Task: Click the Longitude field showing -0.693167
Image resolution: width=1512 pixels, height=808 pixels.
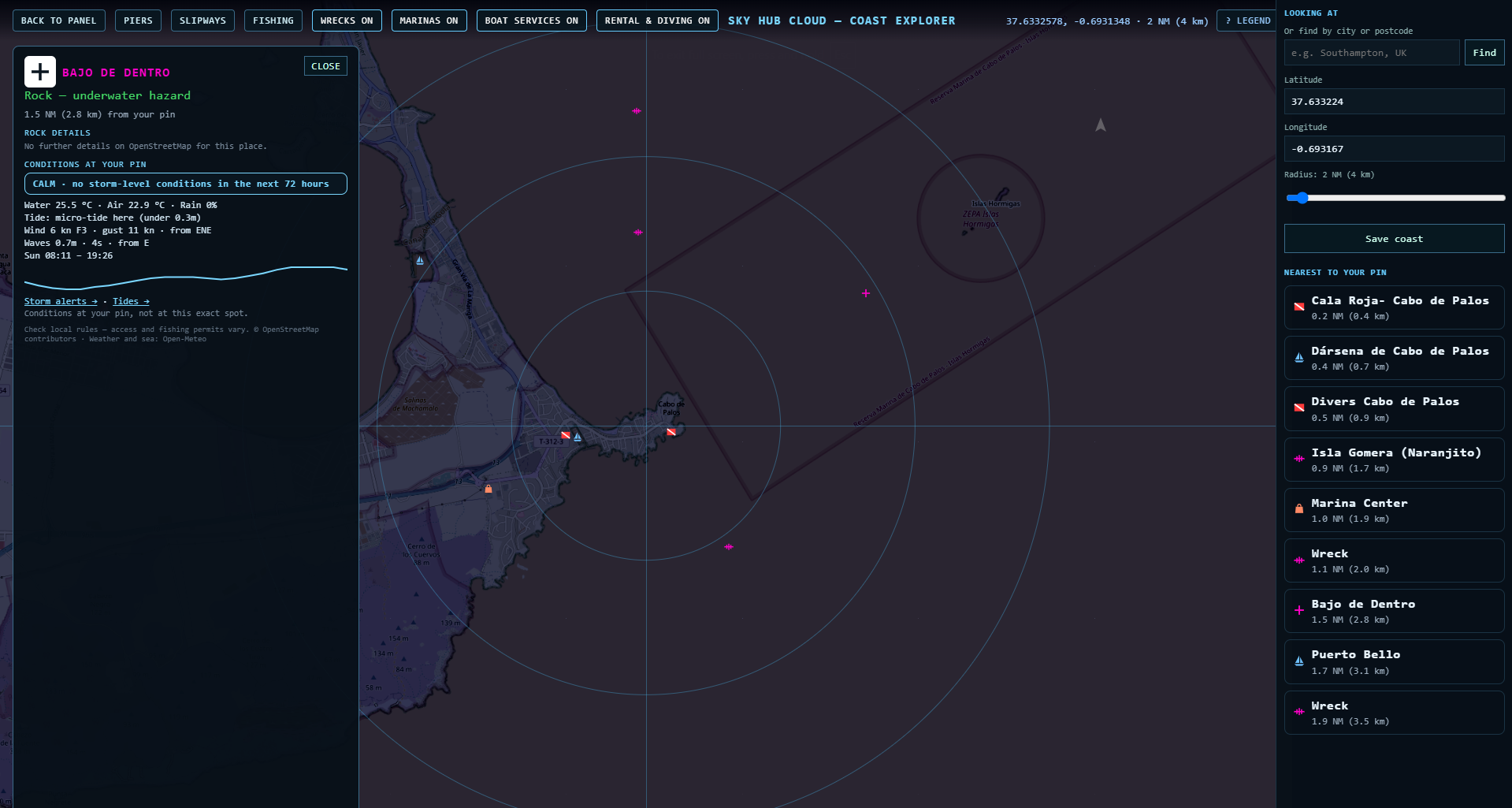Action: 1394,149
